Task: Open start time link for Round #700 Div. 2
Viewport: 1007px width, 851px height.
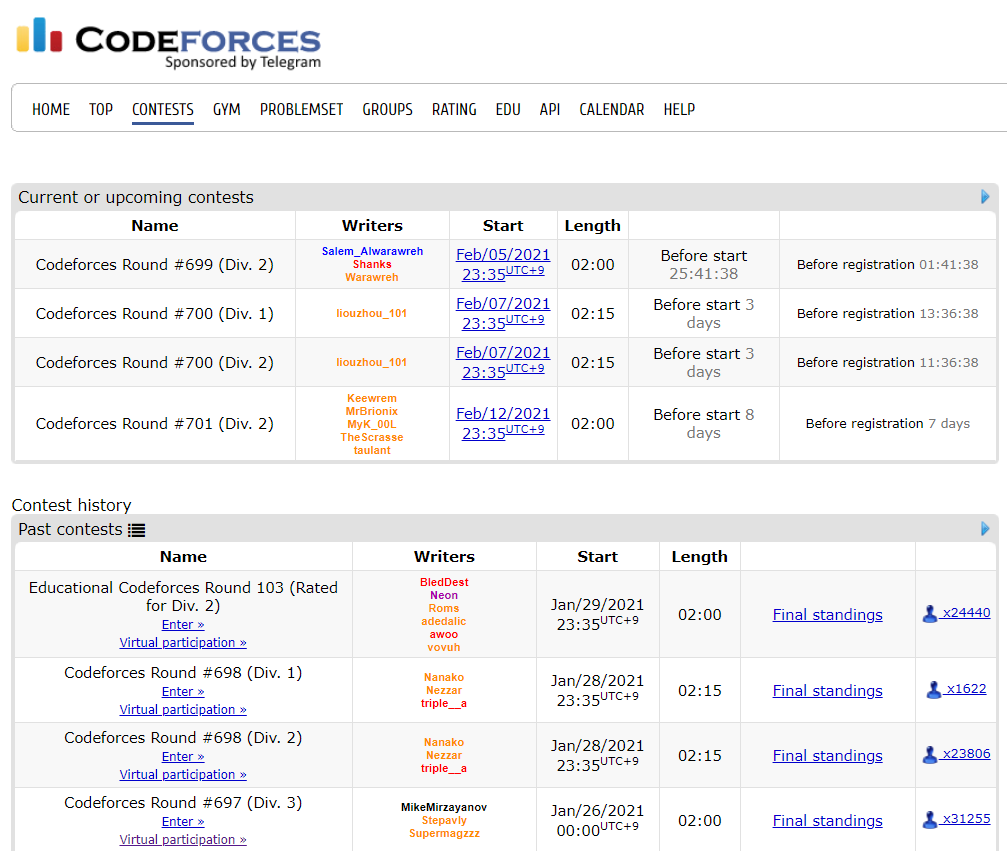Action: coord(503,362)
